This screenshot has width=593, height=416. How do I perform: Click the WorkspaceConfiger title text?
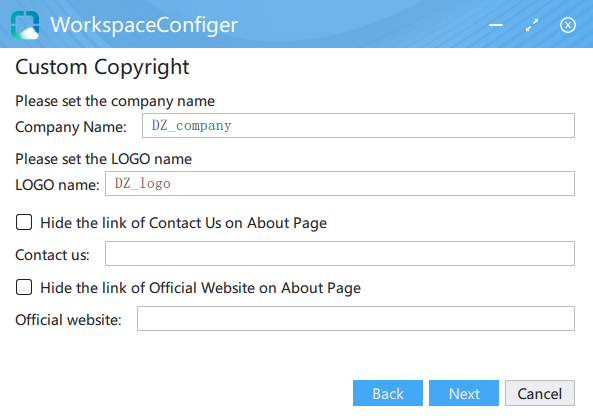pyautogui.click(x=144, y=25)
